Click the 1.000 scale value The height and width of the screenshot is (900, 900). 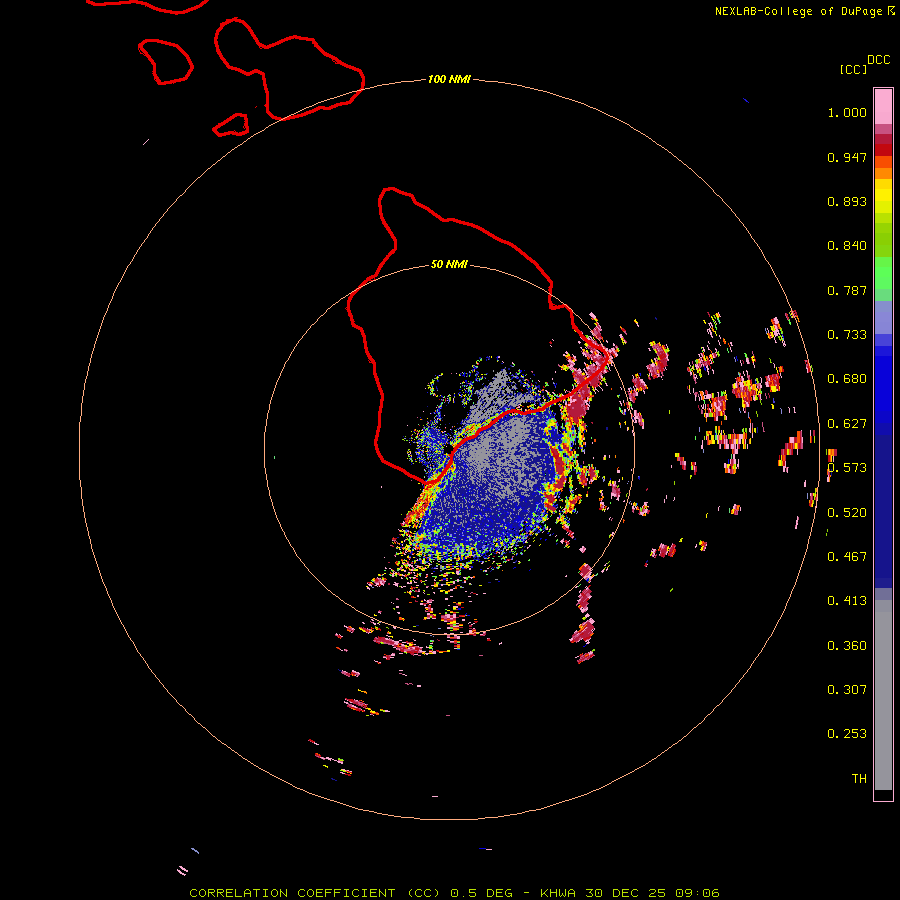(x=847, y=112)
